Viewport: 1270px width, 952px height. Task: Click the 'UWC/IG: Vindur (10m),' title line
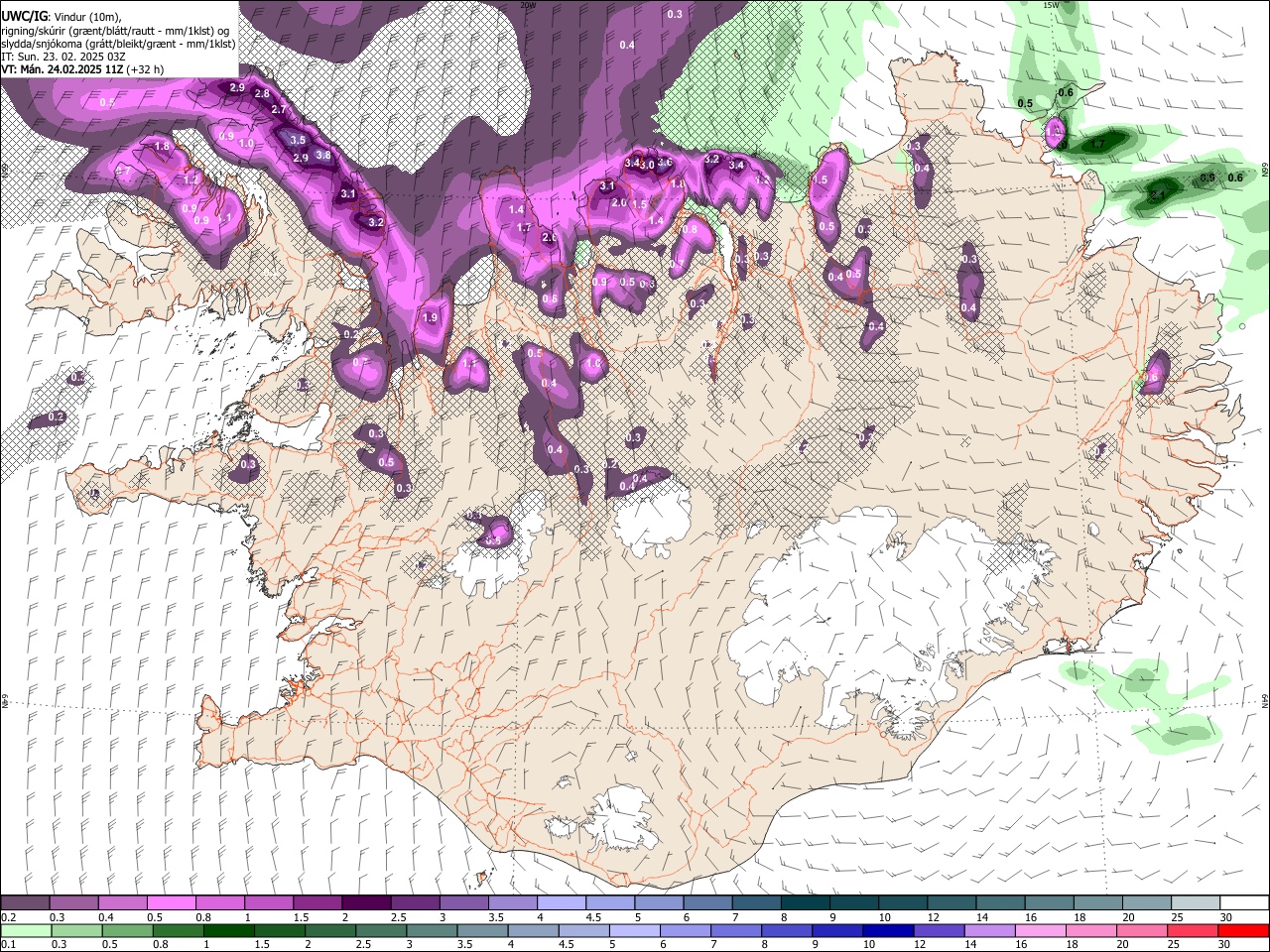[x=62, y=17]
